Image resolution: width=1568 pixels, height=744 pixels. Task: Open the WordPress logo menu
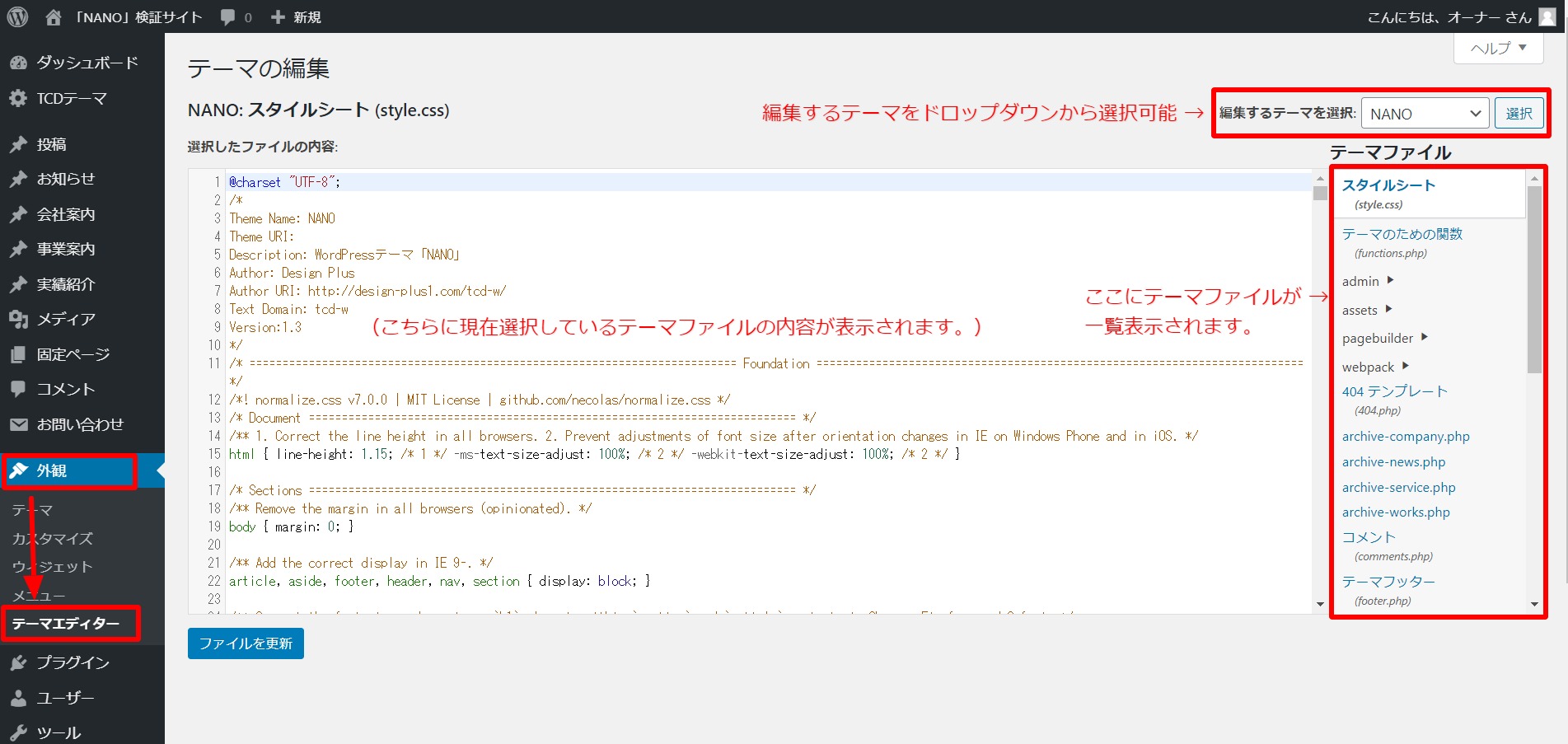pyautogui.click(x=17, y=16)
